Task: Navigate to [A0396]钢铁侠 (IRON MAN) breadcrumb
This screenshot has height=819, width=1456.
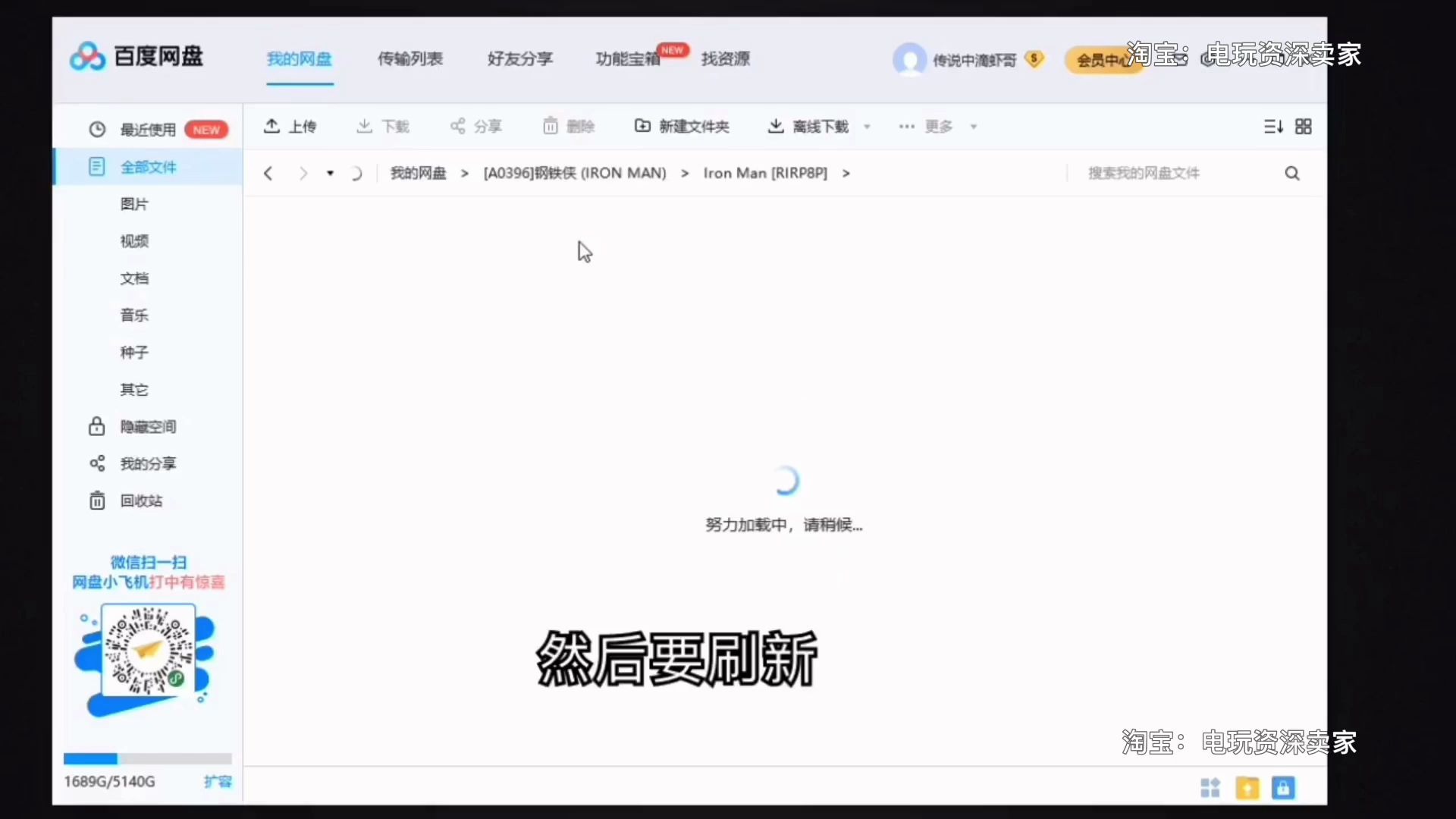Action: click(x=575, y=173)
